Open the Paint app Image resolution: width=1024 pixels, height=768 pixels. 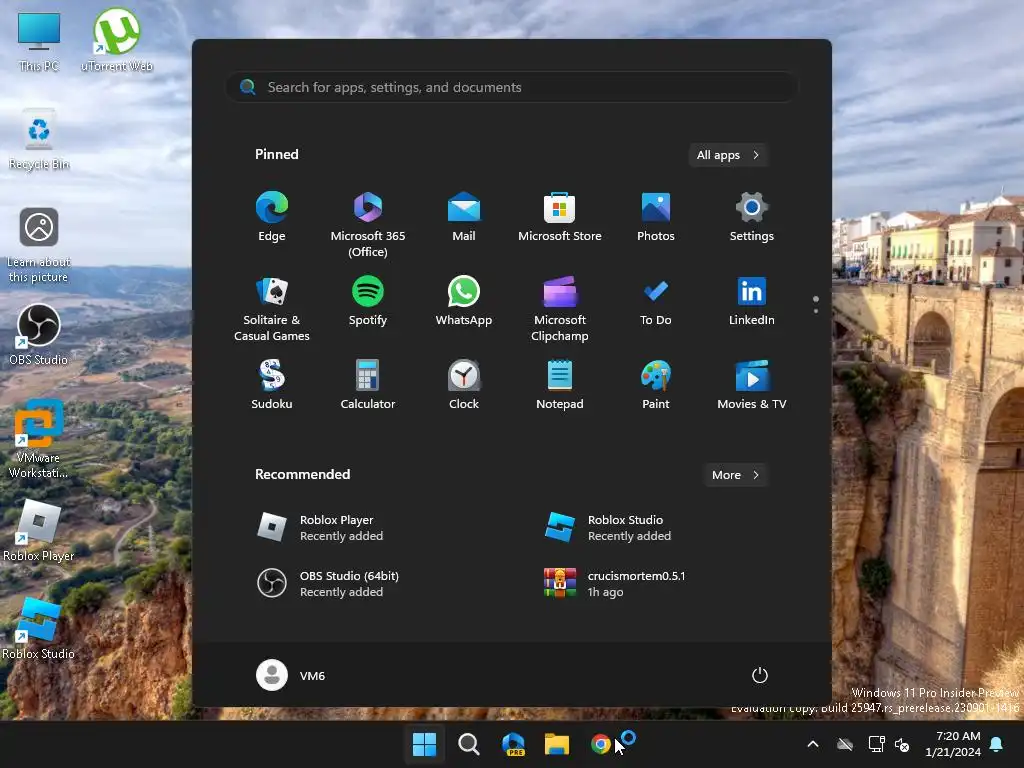[656, 385]
